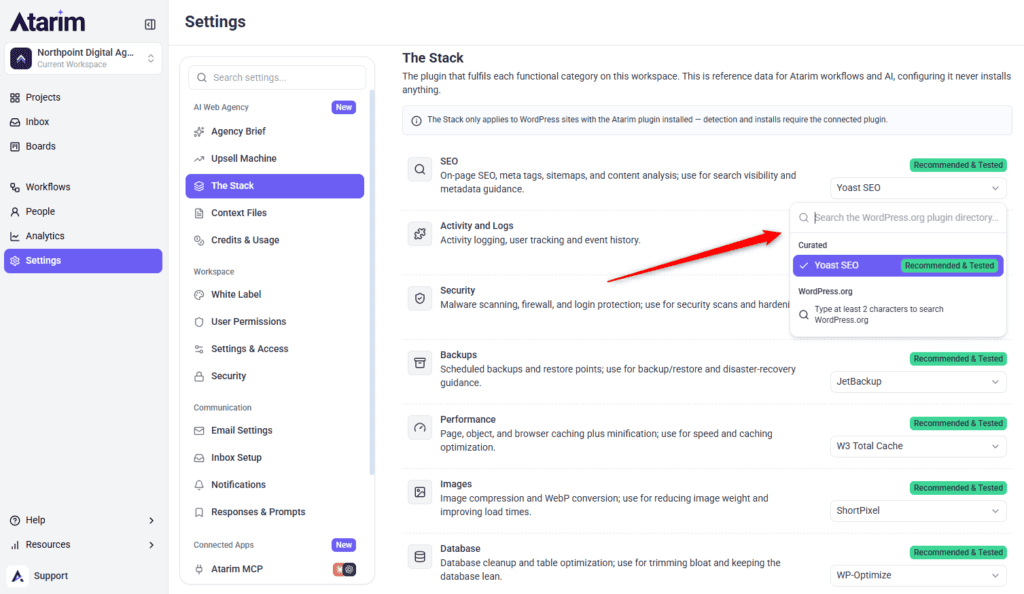1024x594 pixels.
Task: Open the Performance W3 Total Cache dropdown
Action: [918, 446]
